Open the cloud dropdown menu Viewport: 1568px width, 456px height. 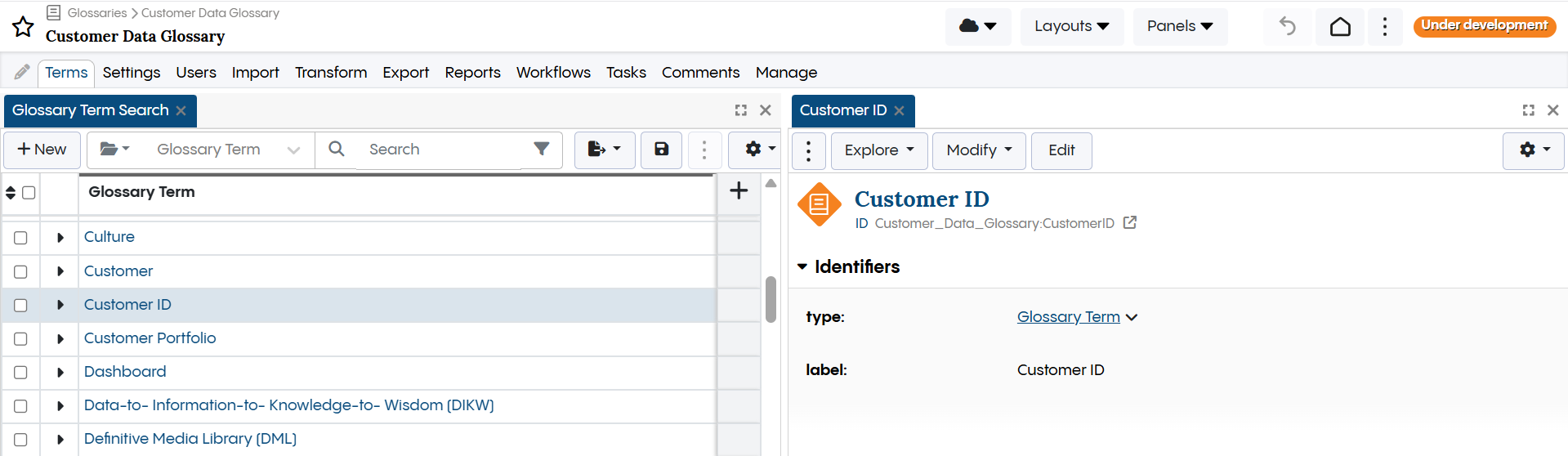pyautogui.click(x=977, y=26)
